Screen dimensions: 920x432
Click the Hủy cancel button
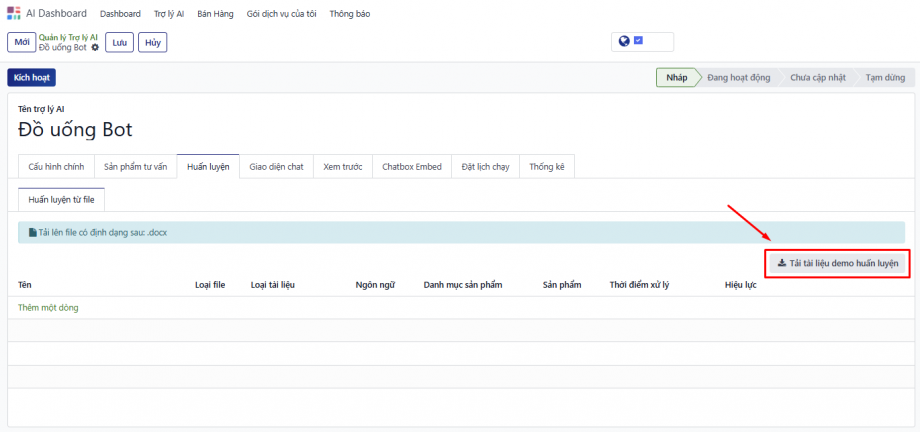(x=152, y=42)
